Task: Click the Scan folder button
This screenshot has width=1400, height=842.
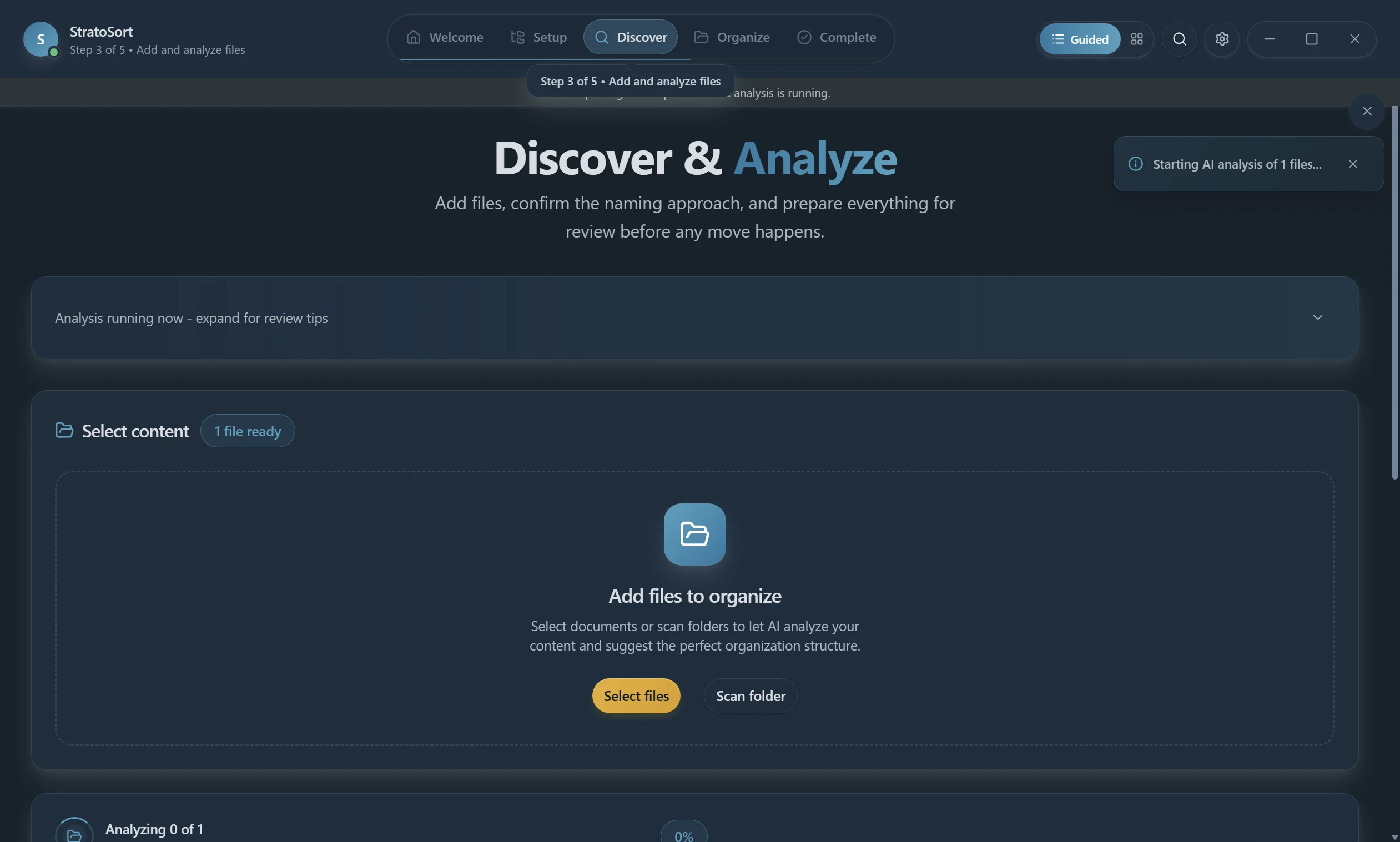Action: pyautogui.click(x=750, y=695)
